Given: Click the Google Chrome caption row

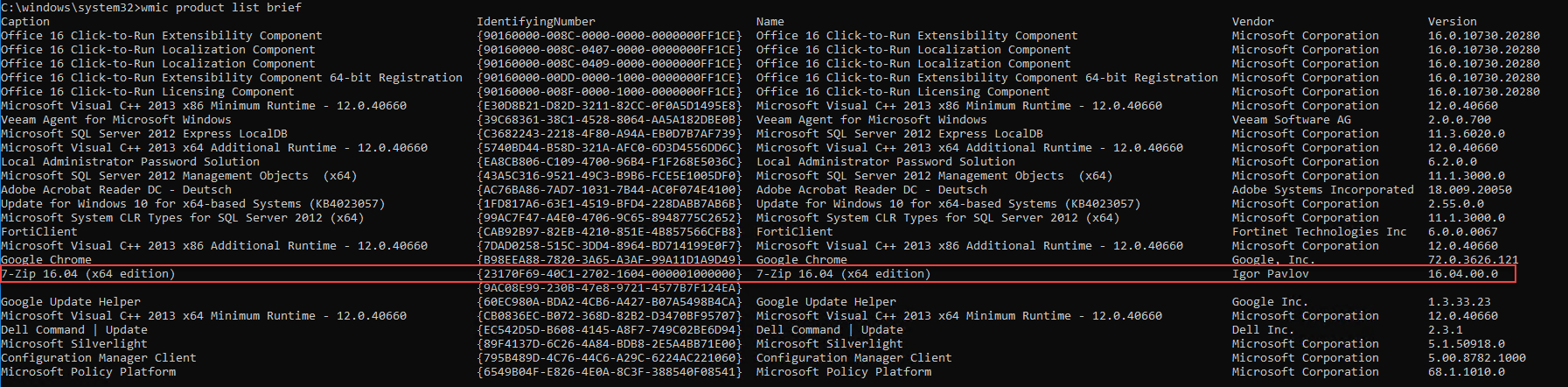Looking at the screenshot, I should tap(46, 260).
